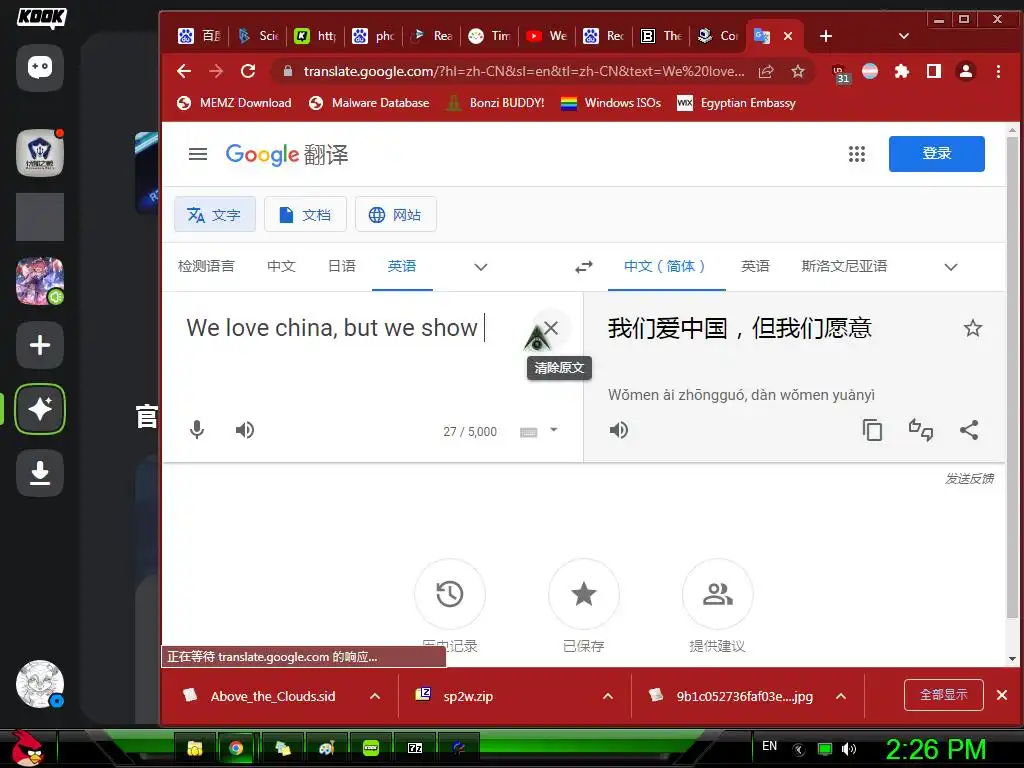Copy the translation to clipboard

pyautogui.click(x=872, y=430)
